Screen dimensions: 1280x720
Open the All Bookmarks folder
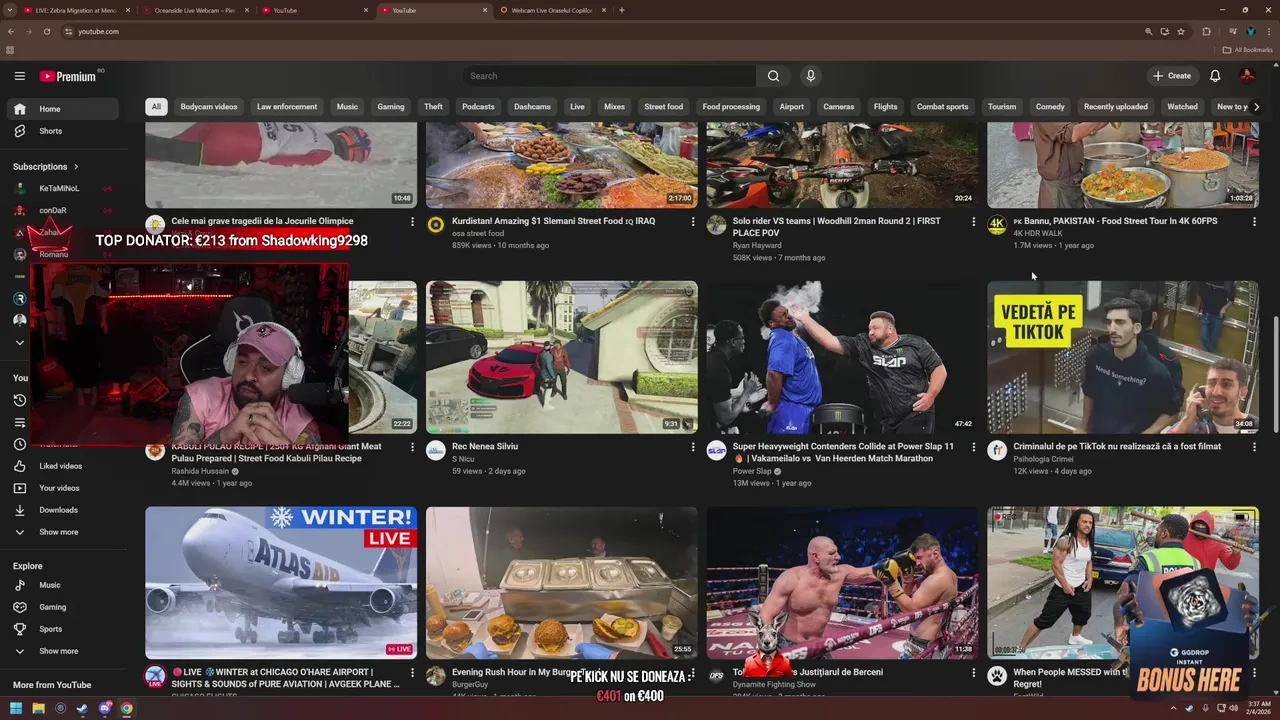(x=1248, y=50)
